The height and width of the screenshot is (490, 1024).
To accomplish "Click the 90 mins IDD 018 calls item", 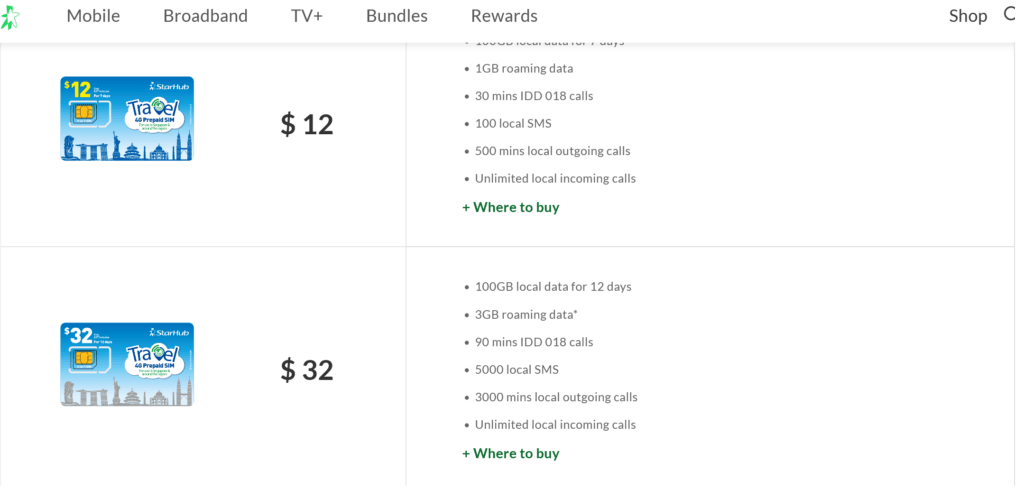I will [x=534, y=342].
